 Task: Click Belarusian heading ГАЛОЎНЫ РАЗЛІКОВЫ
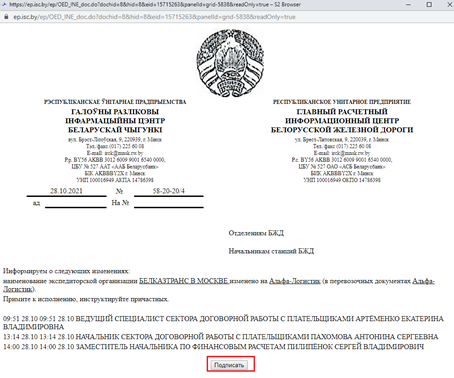click(x=115, y=112)
